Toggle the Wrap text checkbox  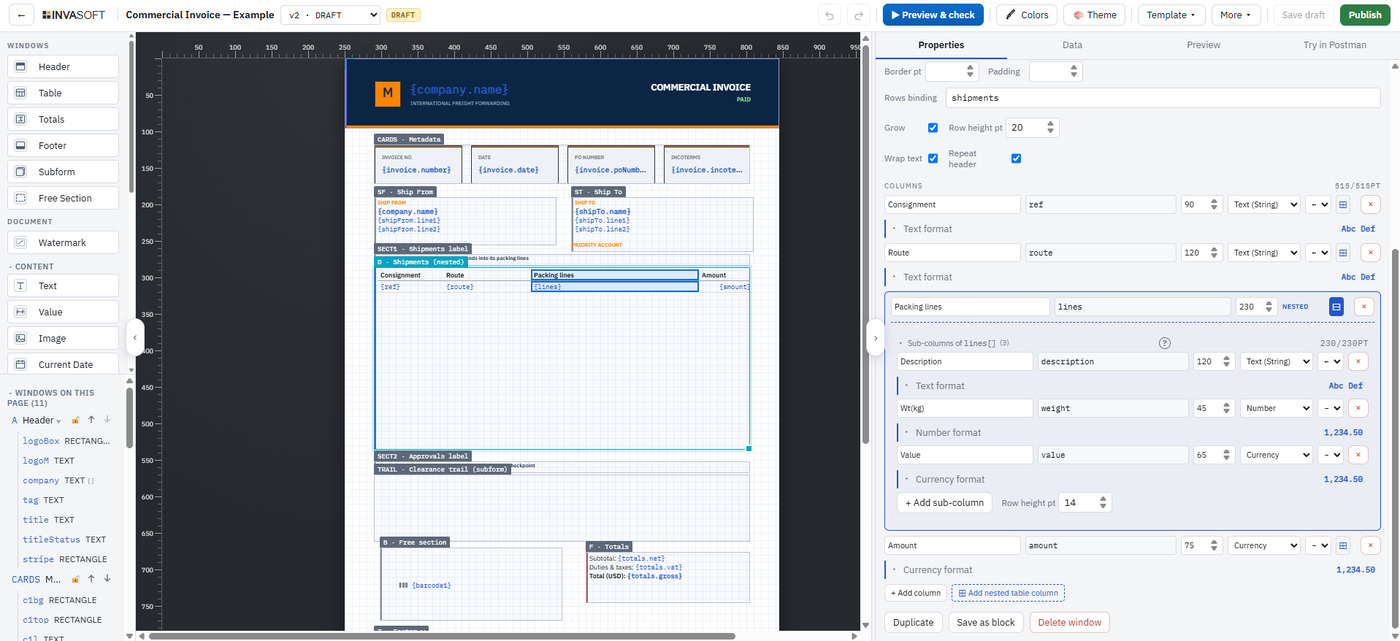pos(933,158)
